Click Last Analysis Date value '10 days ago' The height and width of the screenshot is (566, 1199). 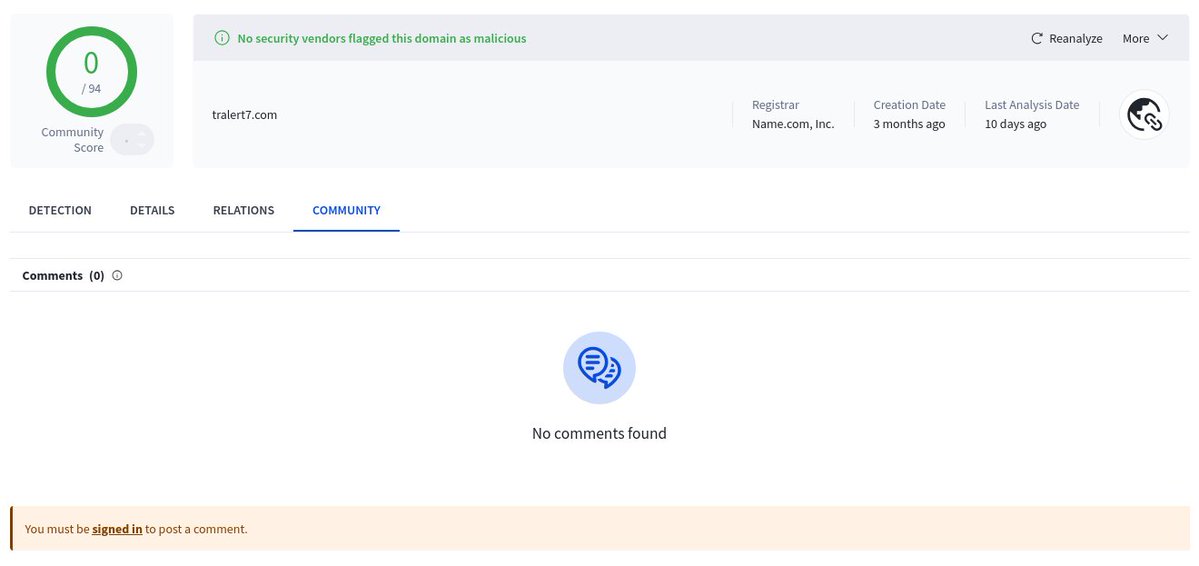[1015, 124]
